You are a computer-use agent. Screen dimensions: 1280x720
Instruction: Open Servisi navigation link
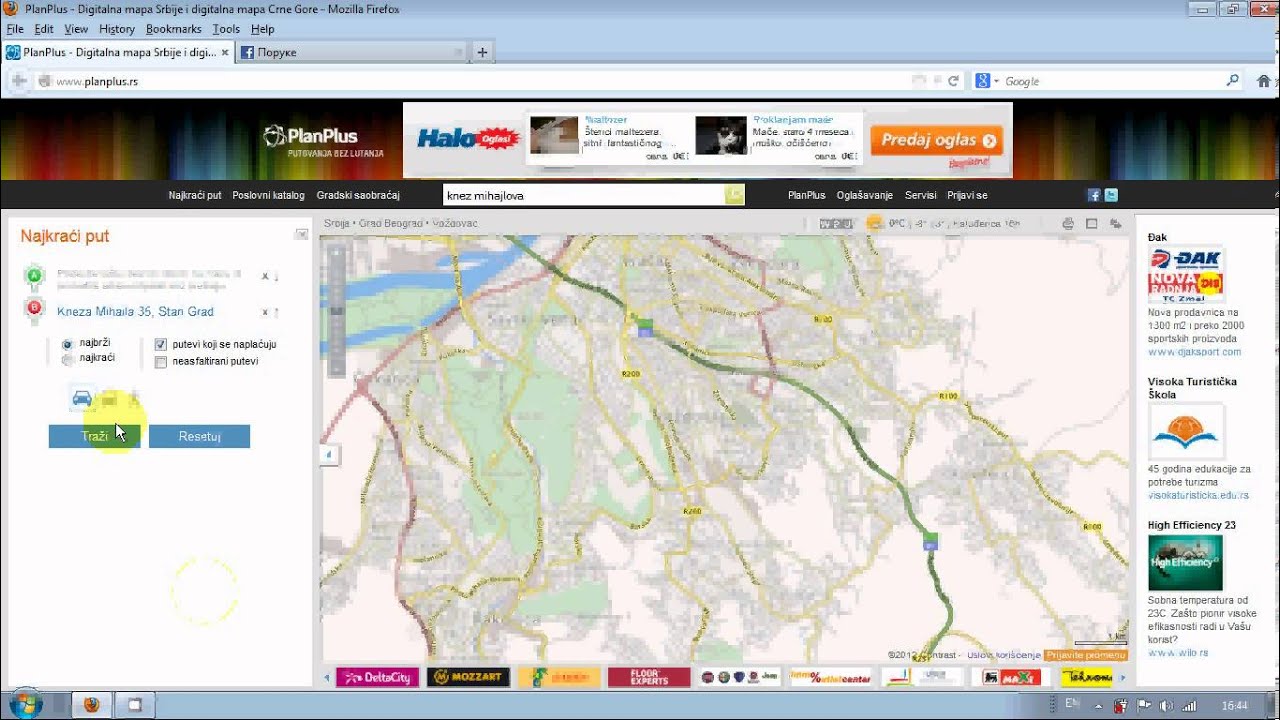(921, 195)
